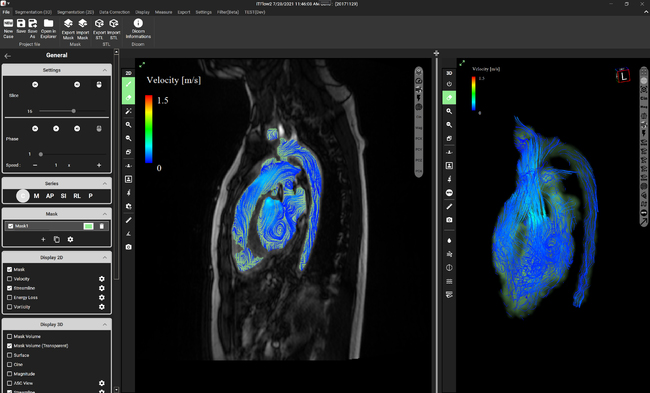Open the Mask1 green color swatch

pos(88,226)
